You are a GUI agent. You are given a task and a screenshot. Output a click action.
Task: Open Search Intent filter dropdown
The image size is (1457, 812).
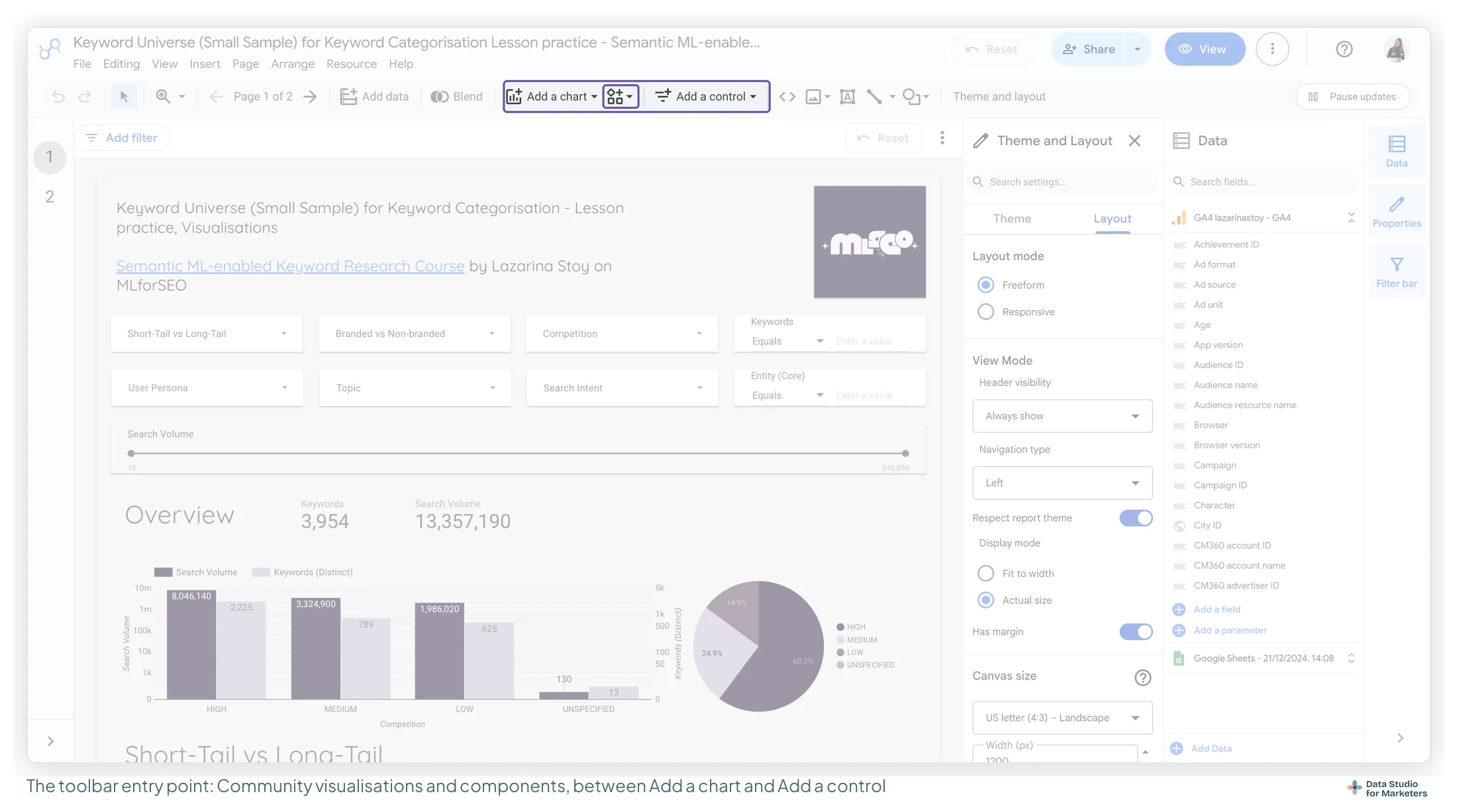point(622,388)
